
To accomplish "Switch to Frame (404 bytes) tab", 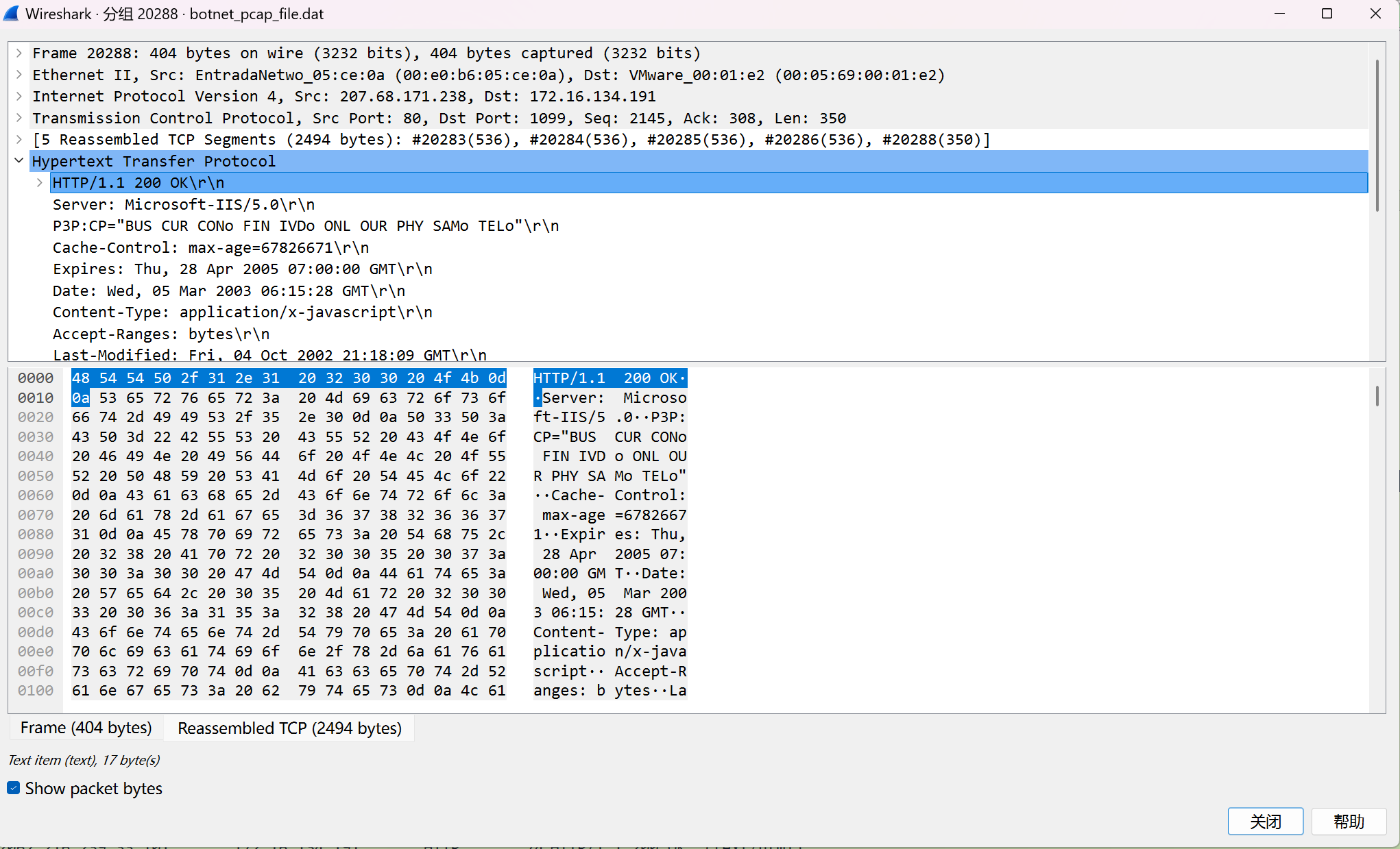I will (86, 728).
